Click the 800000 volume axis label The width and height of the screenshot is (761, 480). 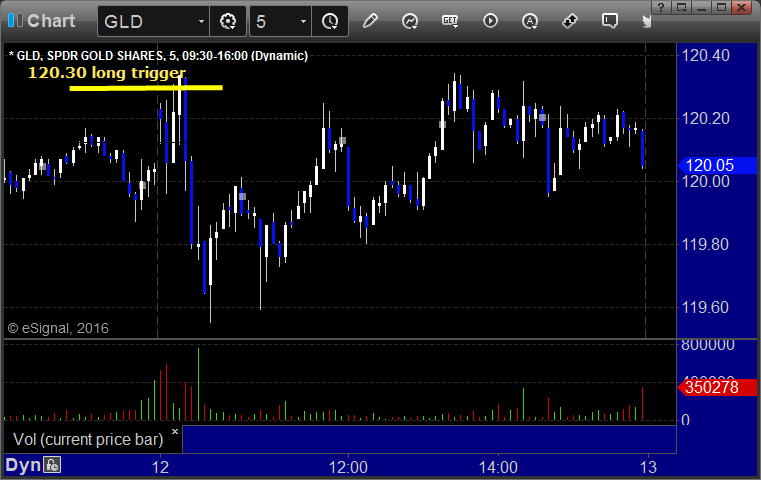click(708, 346)
